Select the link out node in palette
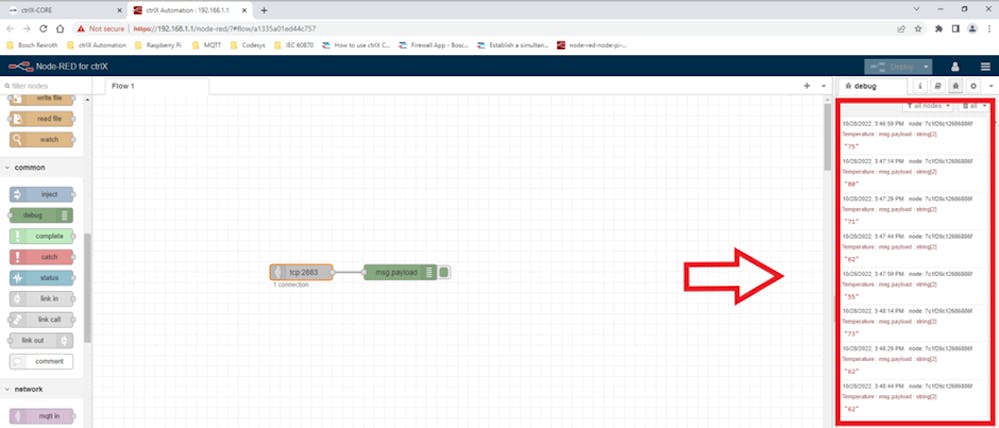 41,340
